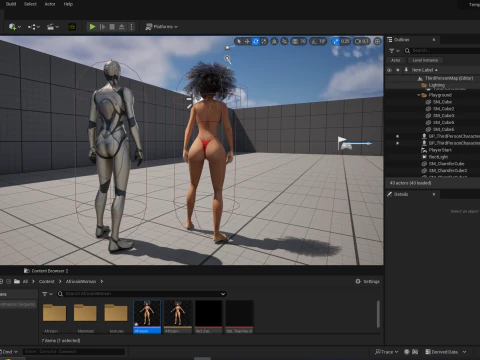Open the Blueprints toolbar dropdown
The image size is (480, 360).
[34, 27]
